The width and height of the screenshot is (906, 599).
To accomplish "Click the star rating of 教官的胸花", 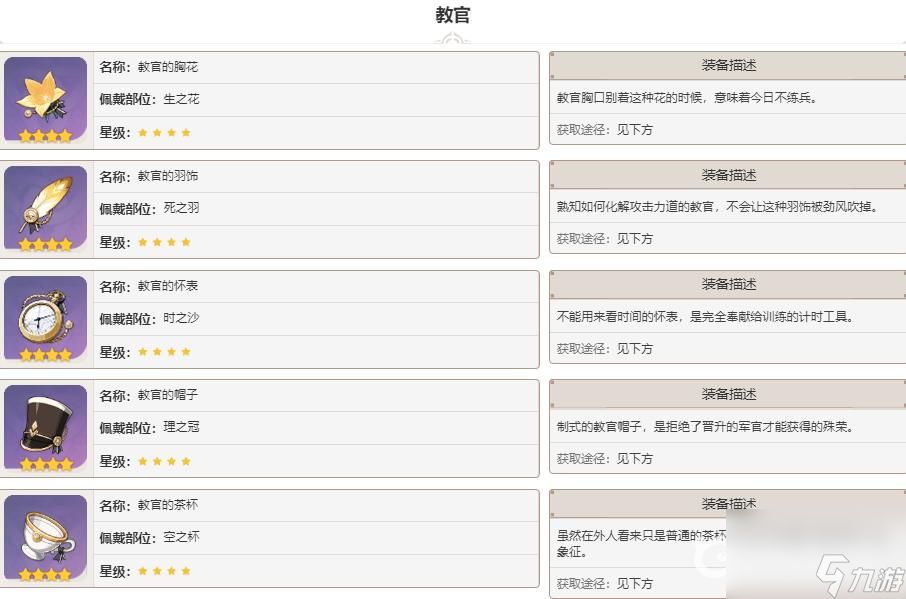I will 165,133.
